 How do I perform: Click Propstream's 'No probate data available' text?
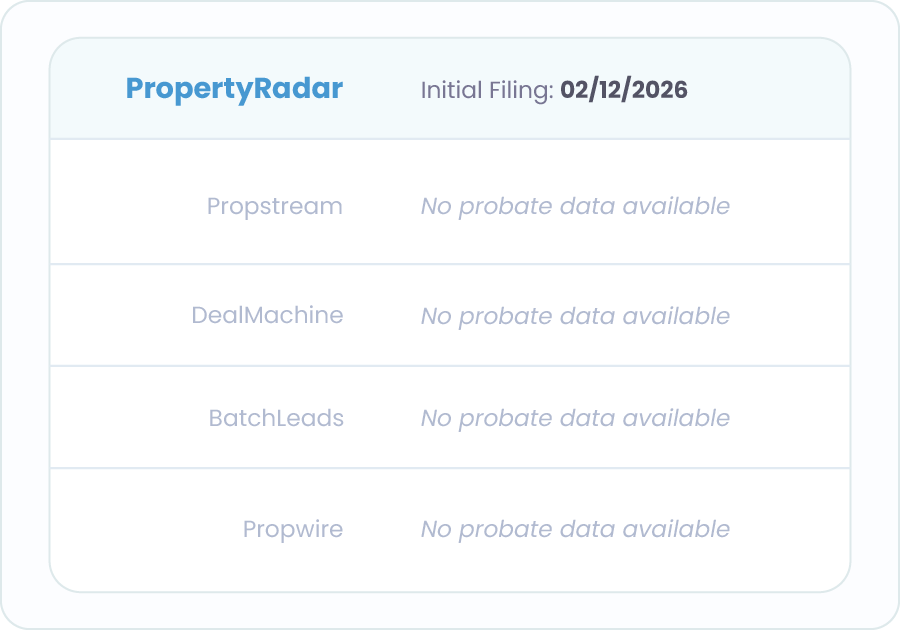tap(575, 207)
